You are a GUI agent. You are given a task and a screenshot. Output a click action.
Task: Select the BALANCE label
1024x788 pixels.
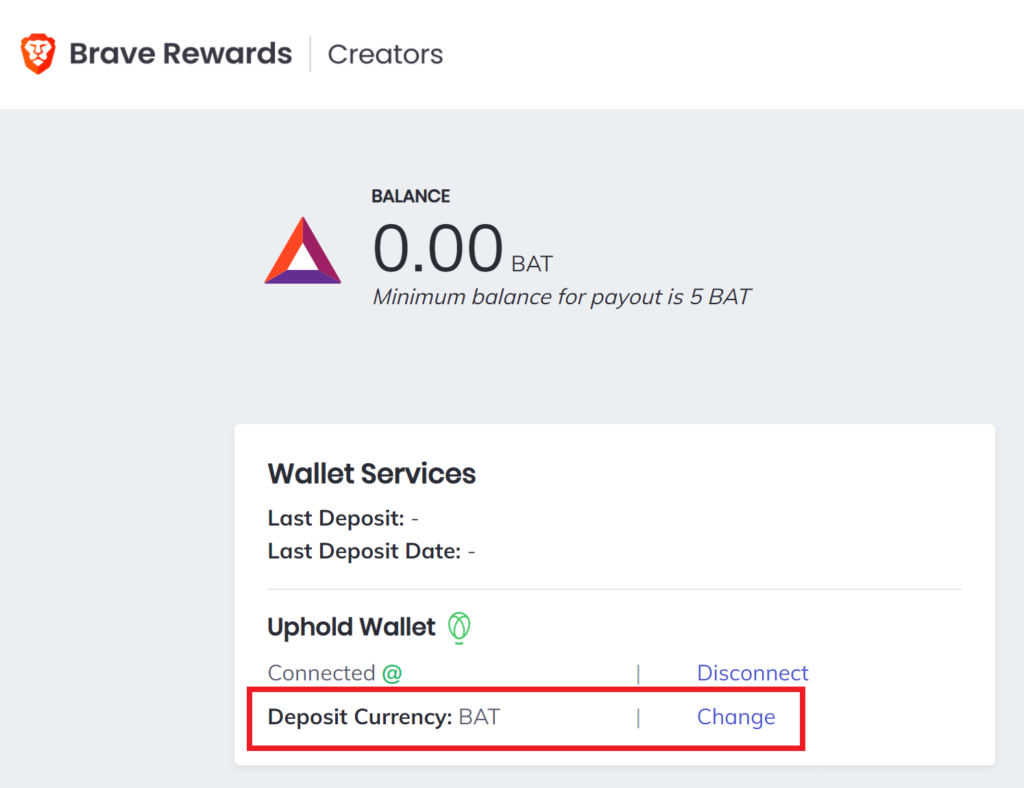(x=410, y=196)
